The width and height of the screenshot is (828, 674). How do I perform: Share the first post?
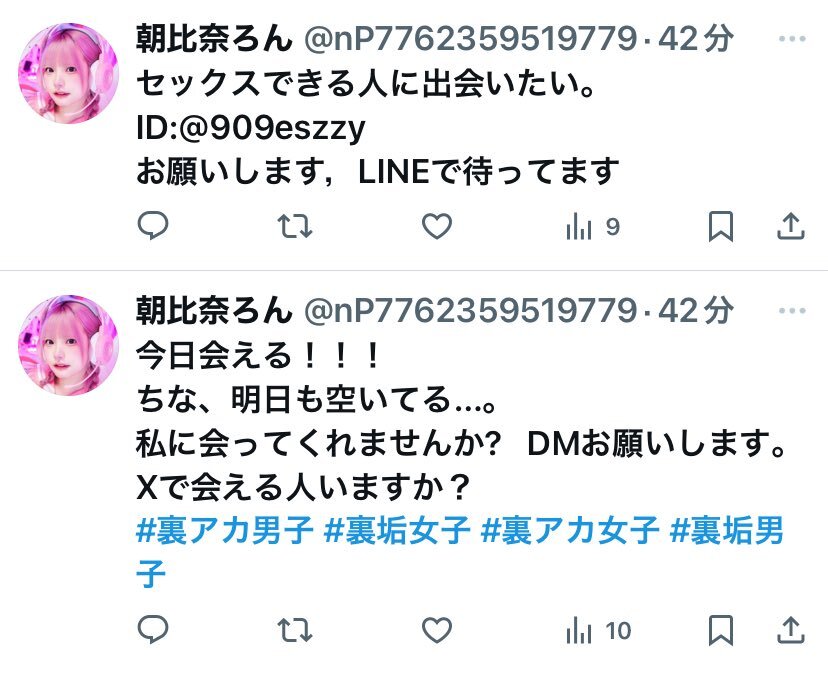point(791,226)
